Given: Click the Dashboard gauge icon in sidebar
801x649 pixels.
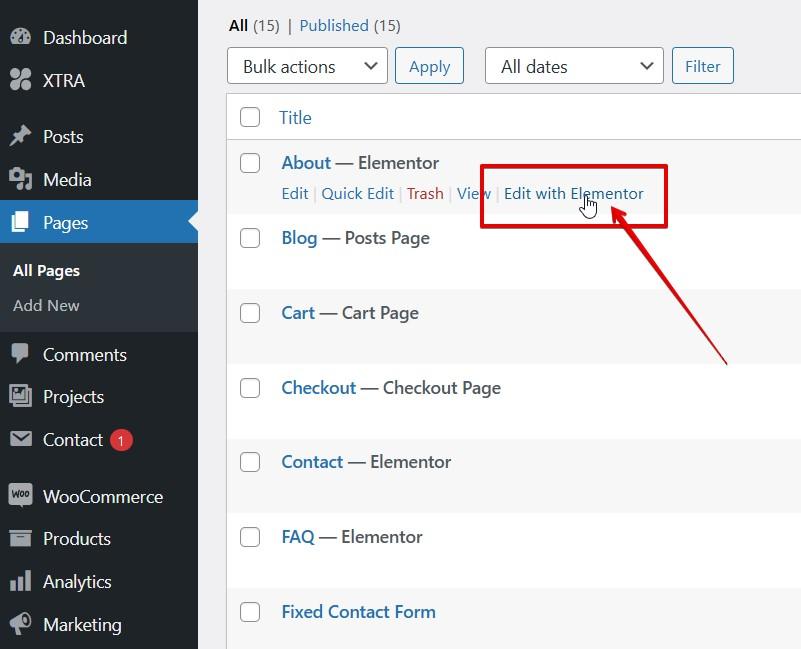Looking at the screenshot, I should click(21, 38).
